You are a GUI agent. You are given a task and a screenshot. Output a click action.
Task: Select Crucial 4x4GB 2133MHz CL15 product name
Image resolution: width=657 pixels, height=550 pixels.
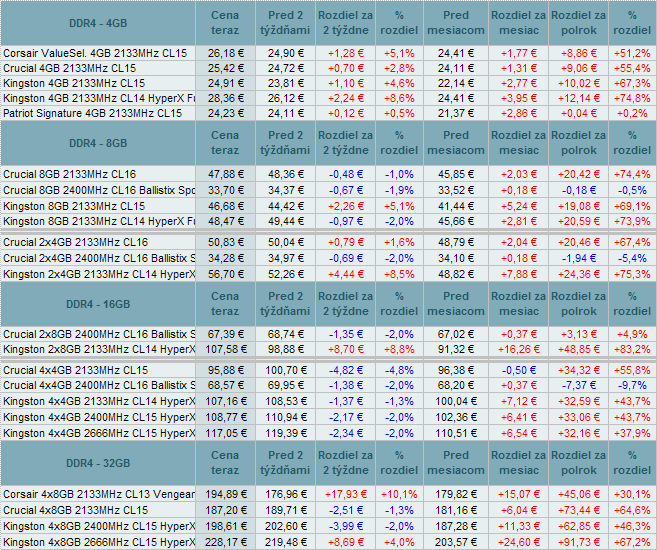[x=75, y=370]
